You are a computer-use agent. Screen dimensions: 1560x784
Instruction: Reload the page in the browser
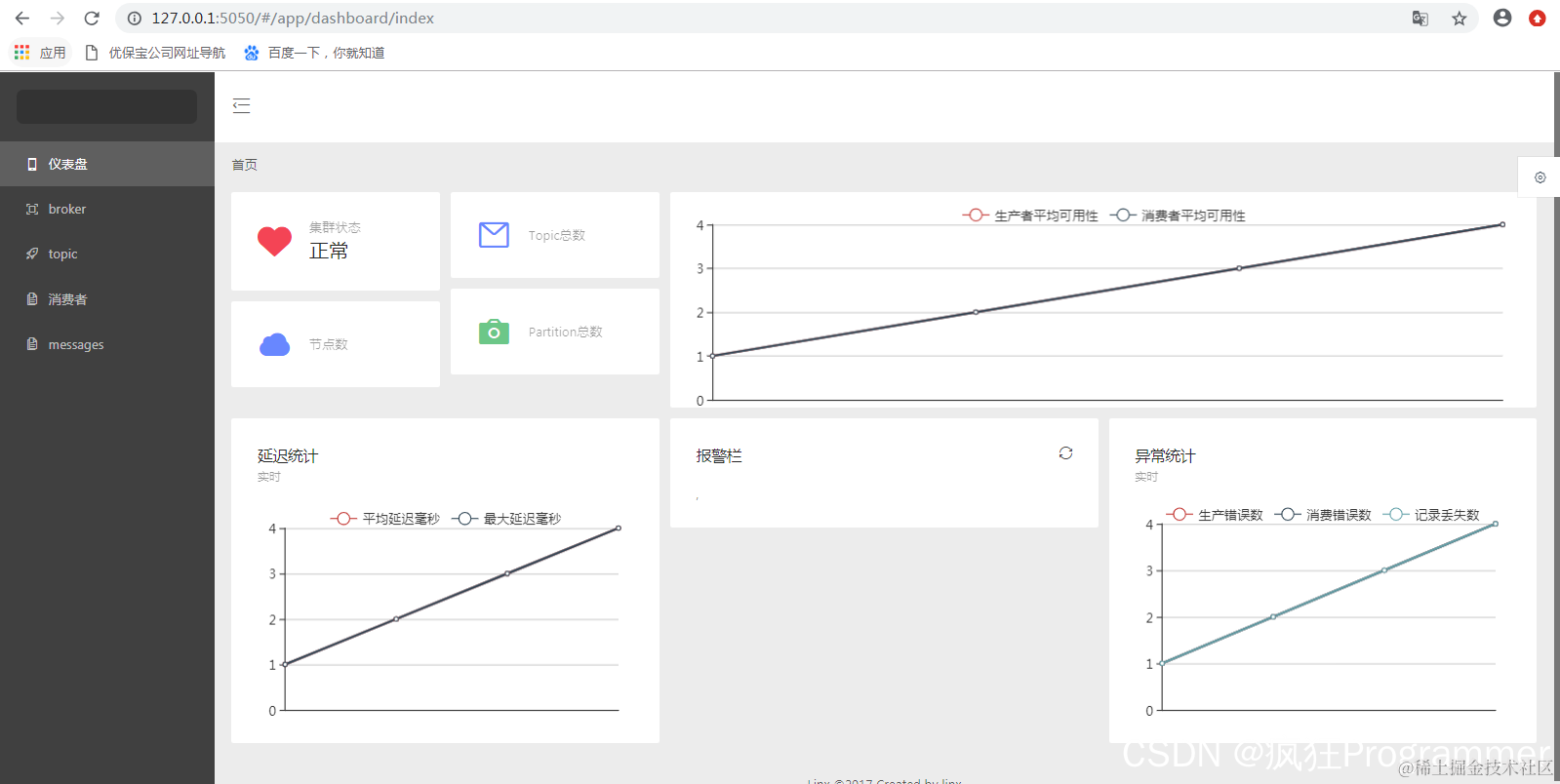click(92, 18)
